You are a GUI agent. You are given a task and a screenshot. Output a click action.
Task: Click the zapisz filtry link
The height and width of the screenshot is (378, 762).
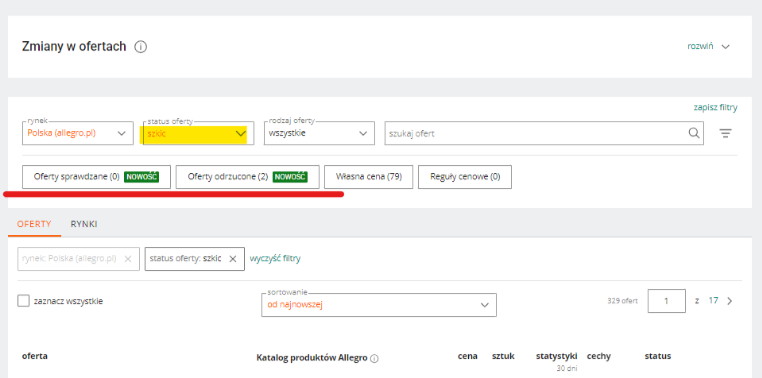(x=715, y=107)
